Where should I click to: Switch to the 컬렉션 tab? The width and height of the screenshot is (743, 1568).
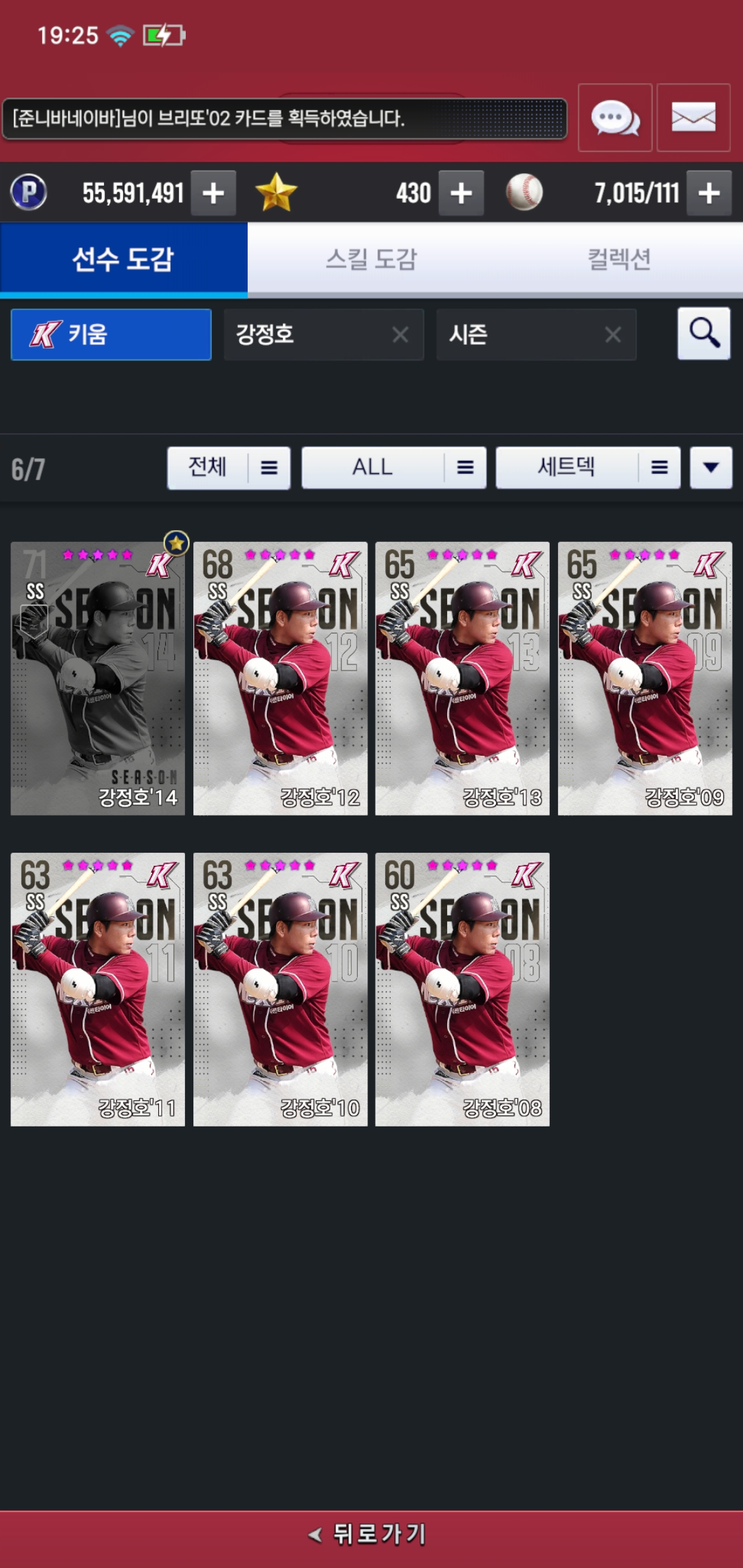619,260
